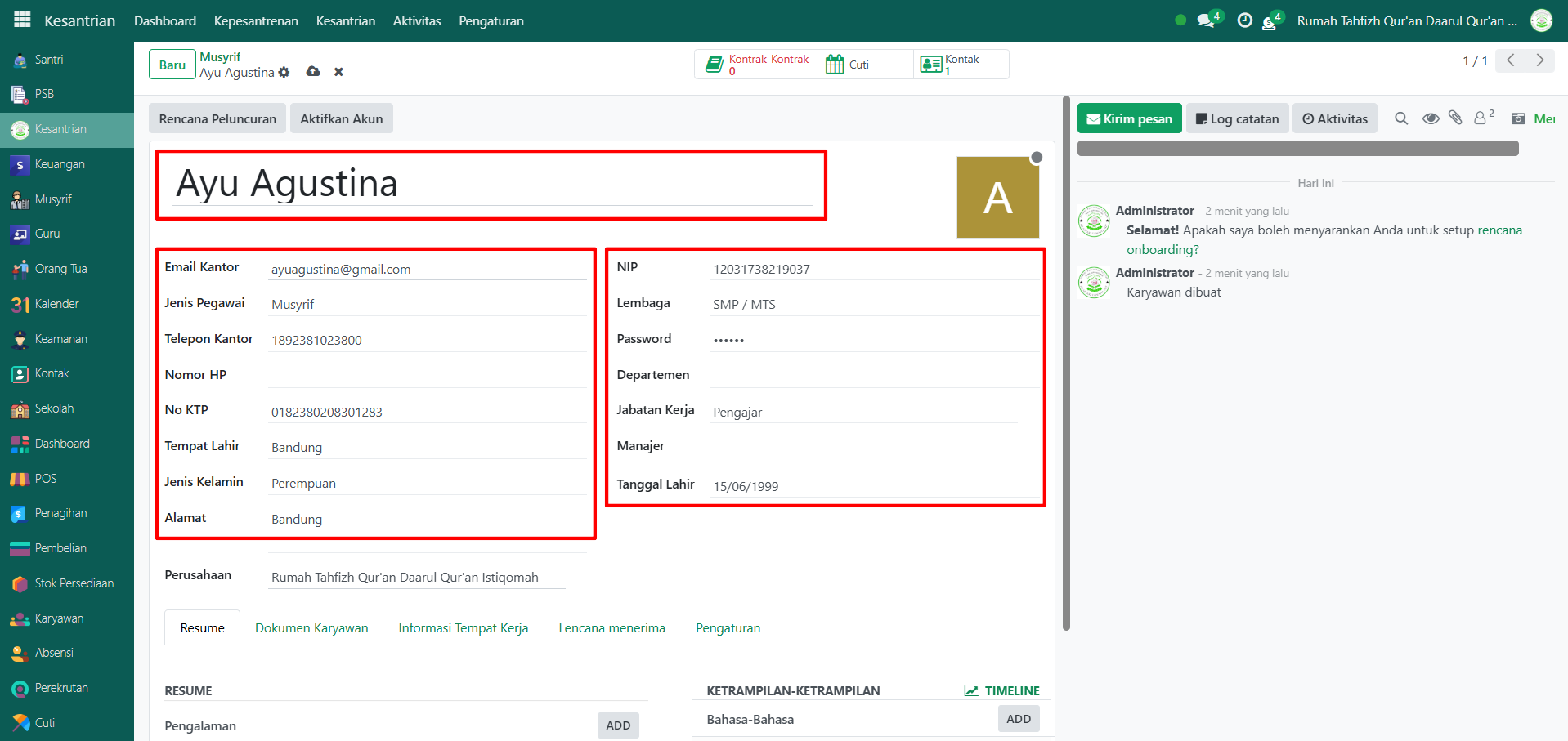
Task: Open attachments via the paperclip icon
Action: tap(1455, 118)
